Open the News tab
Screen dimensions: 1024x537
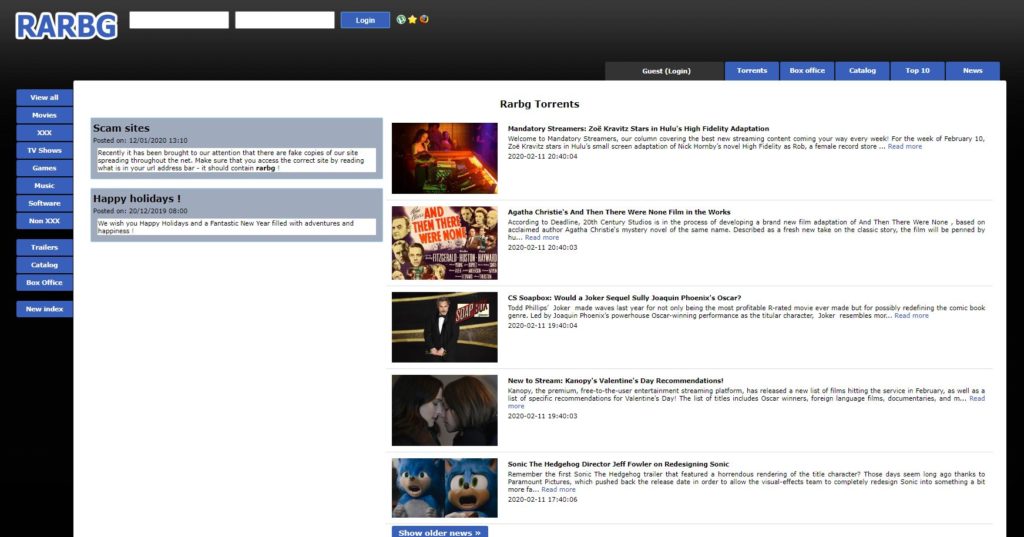(x=972, y=71)
